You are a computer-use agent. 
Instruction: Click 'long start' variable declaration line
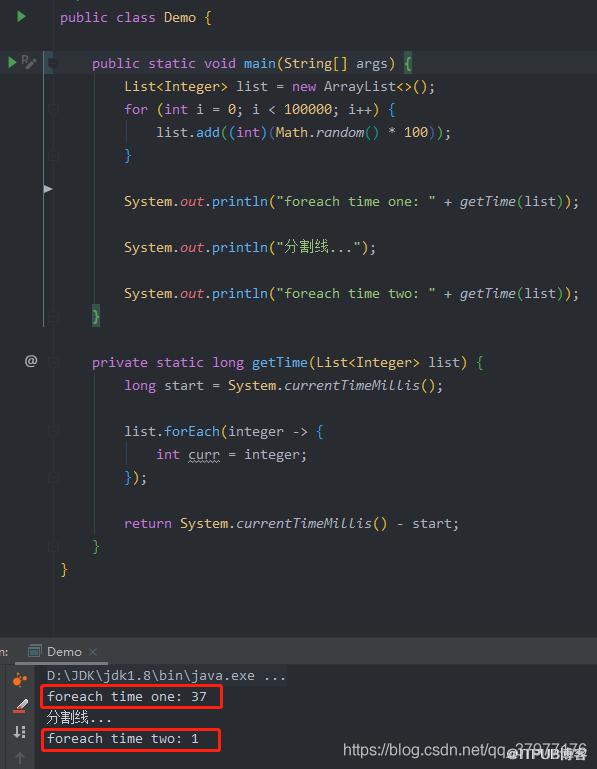point(283,385)
